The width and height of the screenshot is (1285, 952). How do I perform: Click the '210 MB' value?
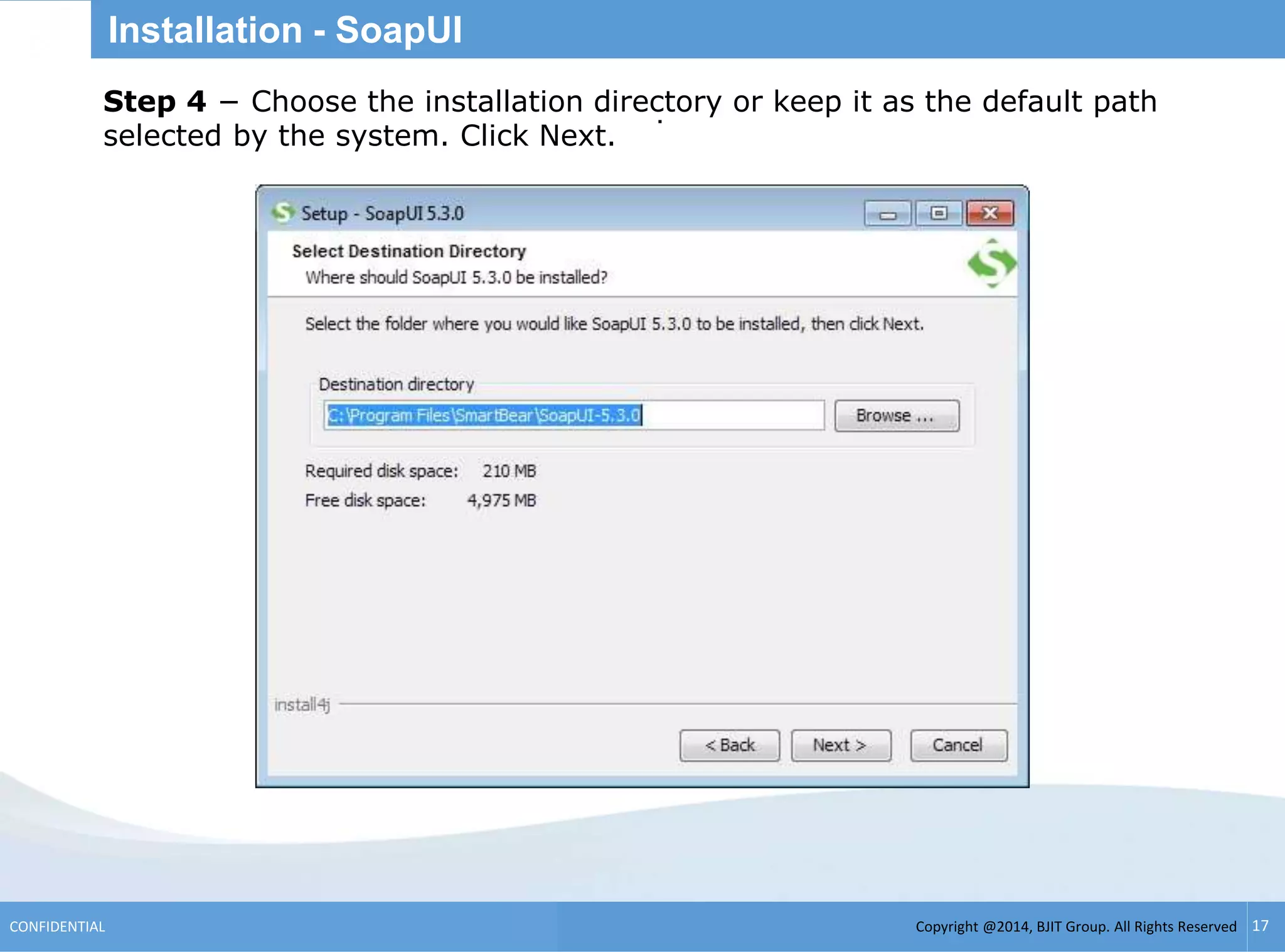click(509, 471)
